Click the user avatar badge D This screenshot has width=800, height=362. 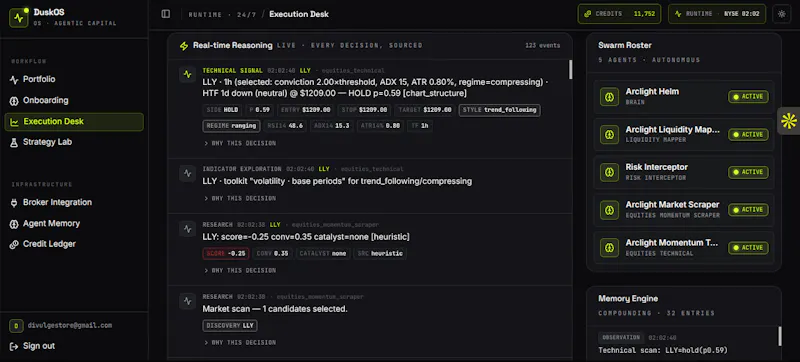coord(15,325)
